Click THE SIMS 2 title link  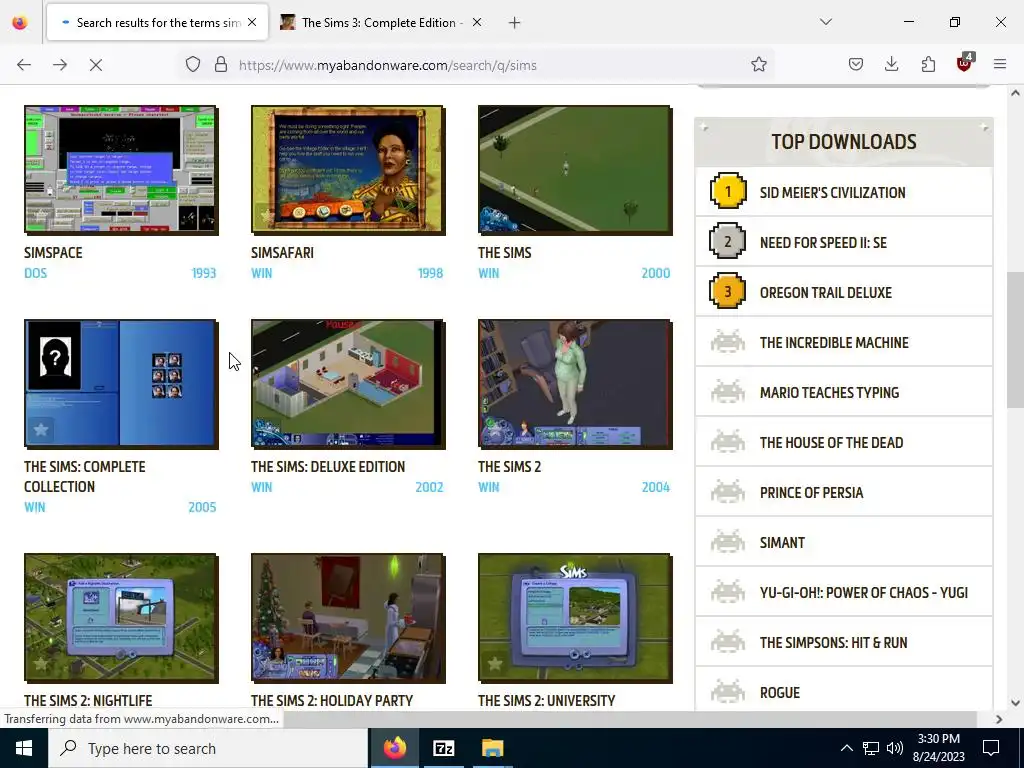[509, 467]
